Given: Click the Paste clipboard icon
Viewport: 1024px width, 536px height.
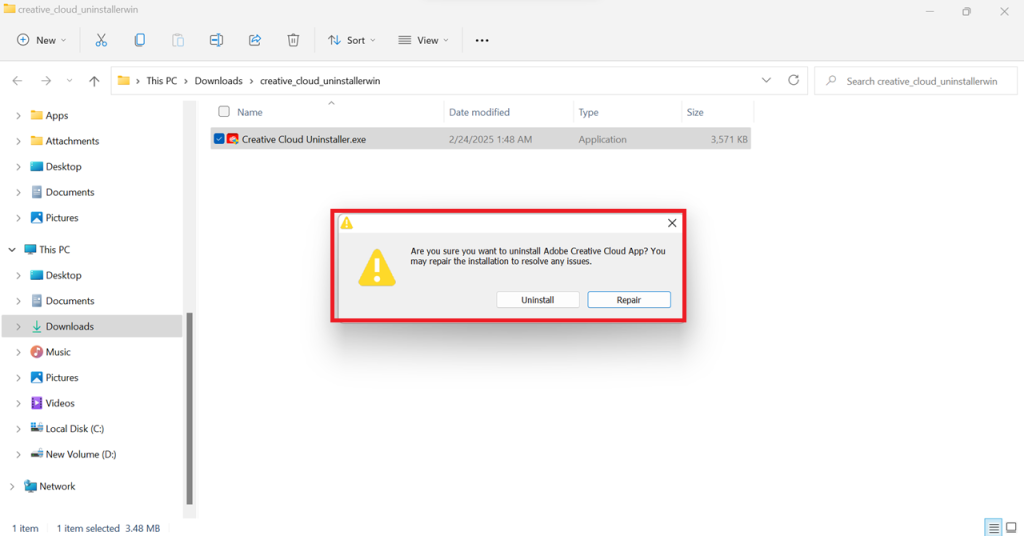Looking at the screenshot, I should pyautogui.click(x=178, y=40).
